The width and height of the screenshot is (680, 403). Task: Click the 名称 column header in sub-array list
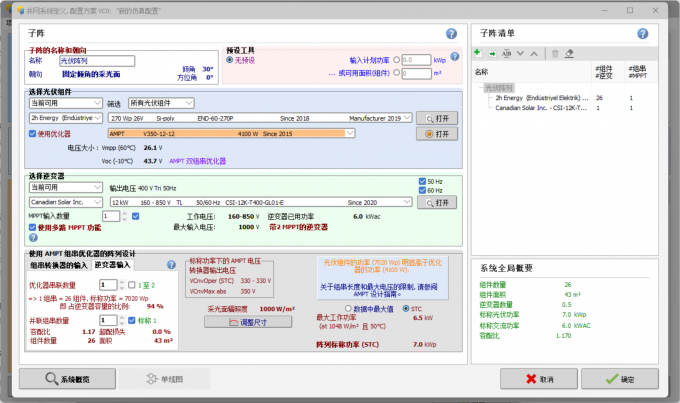pos(481,72)
